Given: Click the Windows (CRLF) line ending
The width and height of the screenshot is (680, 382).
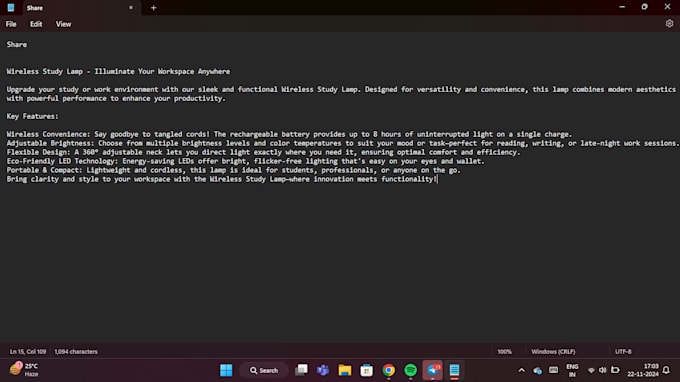Looking at the screenshot, I should (x=553, y=352).
